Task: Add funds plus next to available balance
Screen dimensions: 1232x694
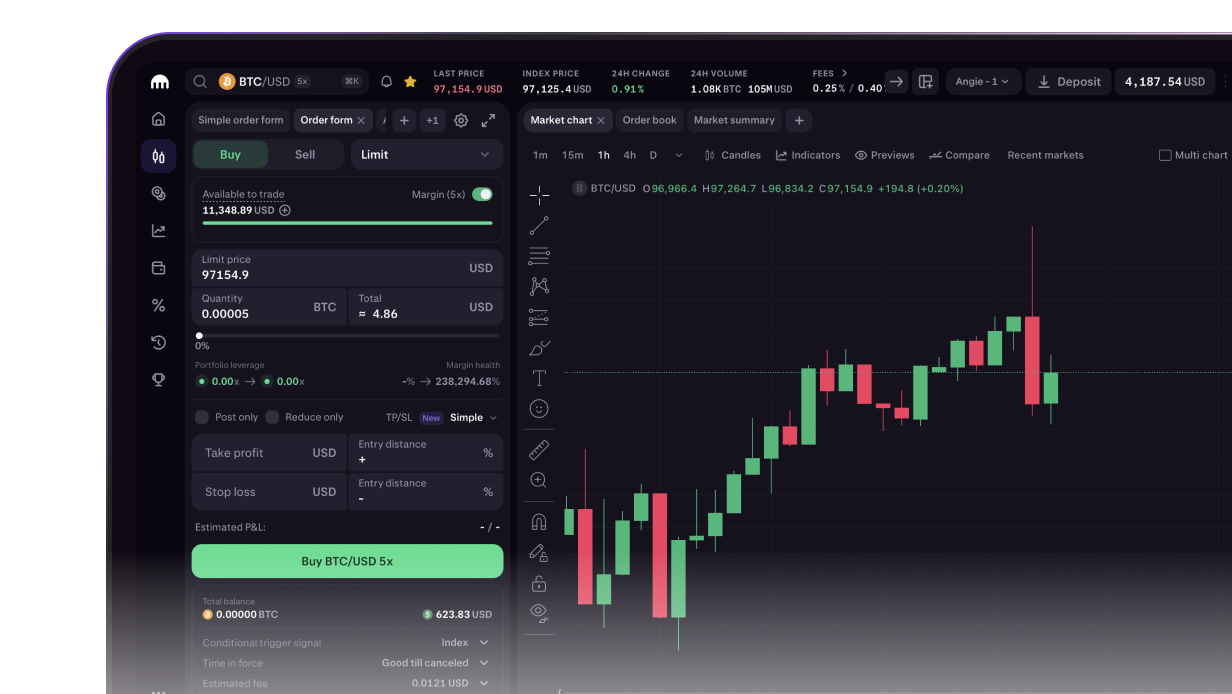Action: (x=285, y=211)
